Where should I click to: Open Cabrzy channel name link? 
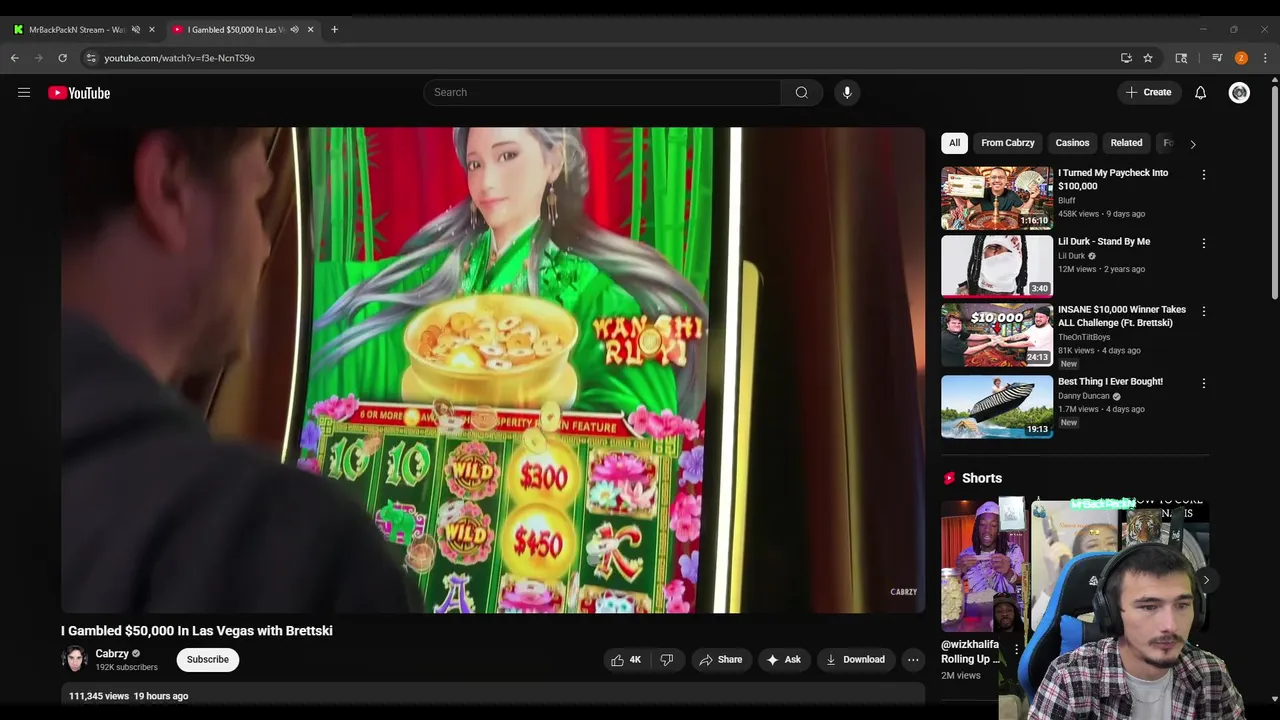(x=112, y=654)
